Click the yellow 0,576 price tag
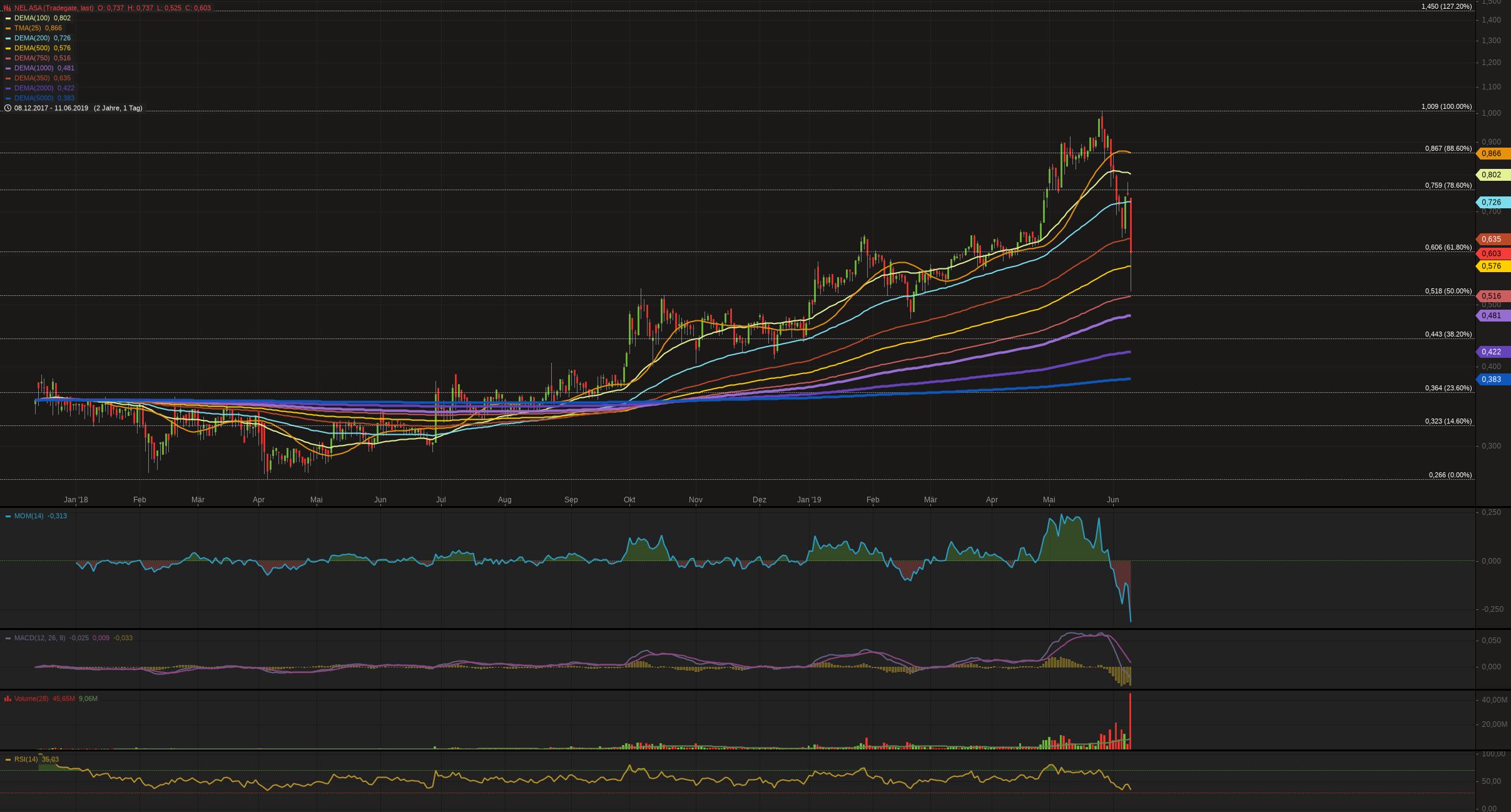The width and height of the screenshot is (1511, 812). (x=1492, y=266)
